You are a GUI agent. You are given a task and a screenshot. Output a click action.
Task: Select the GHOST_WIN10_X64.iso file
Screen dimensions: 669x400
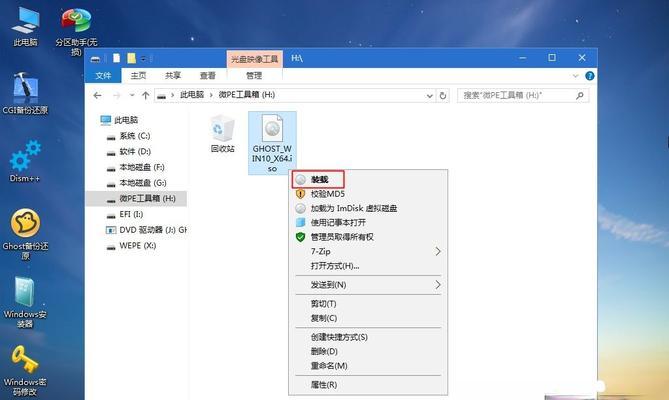pyautogui.click(x=272, y=143)
